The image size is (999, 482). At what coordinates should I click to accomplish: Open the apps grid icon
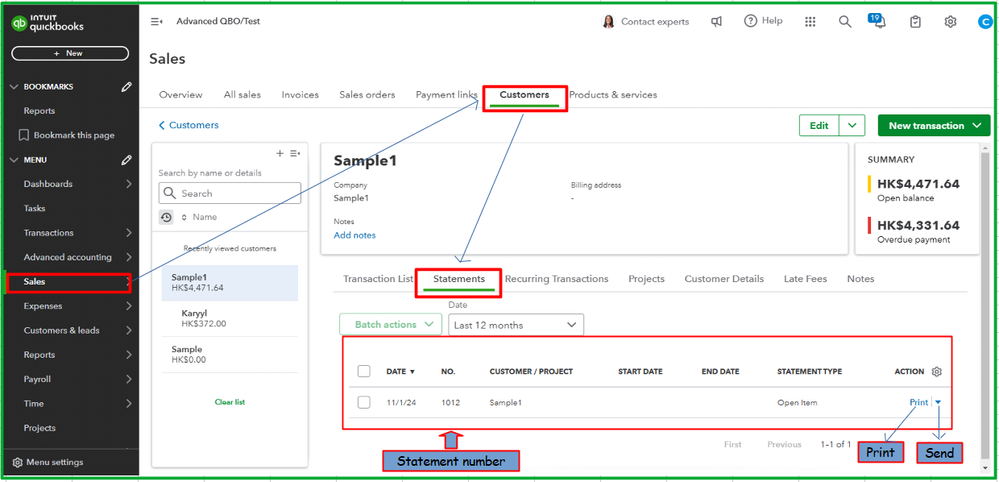coord(810,22)
